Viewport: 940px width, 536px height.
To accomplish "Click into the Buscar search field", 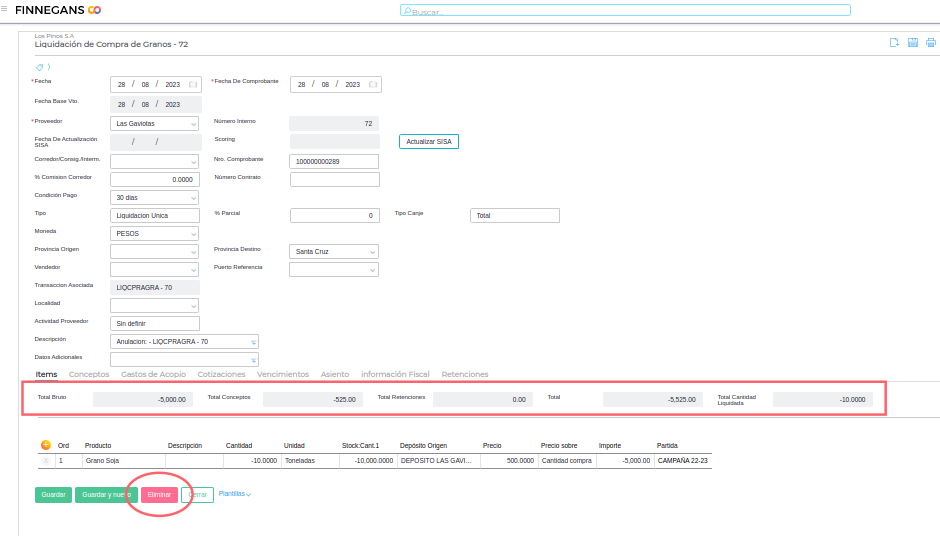I will point(625,10).
